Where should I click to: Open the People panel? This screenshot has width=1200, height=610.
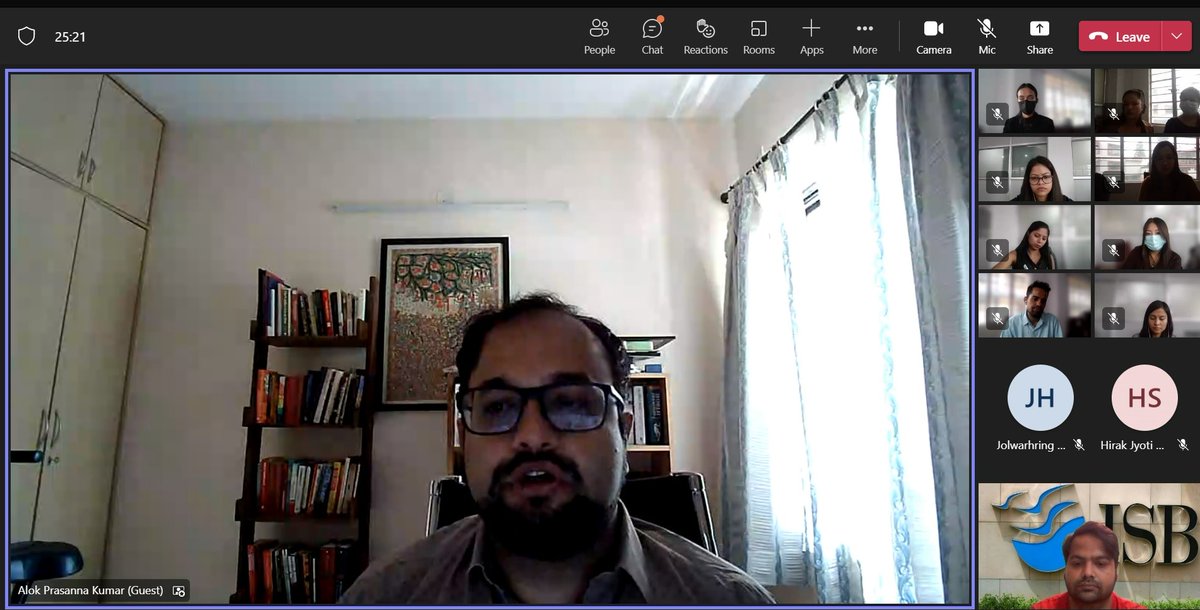coord(599,36)
